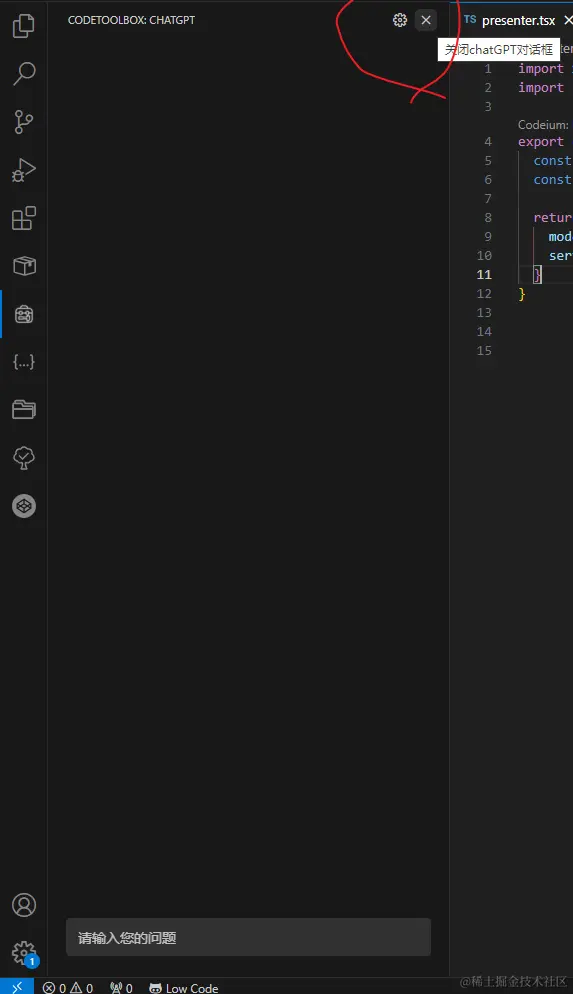Open the curly braces sidebar view
The image size is (573, 994).
(23, 362)
